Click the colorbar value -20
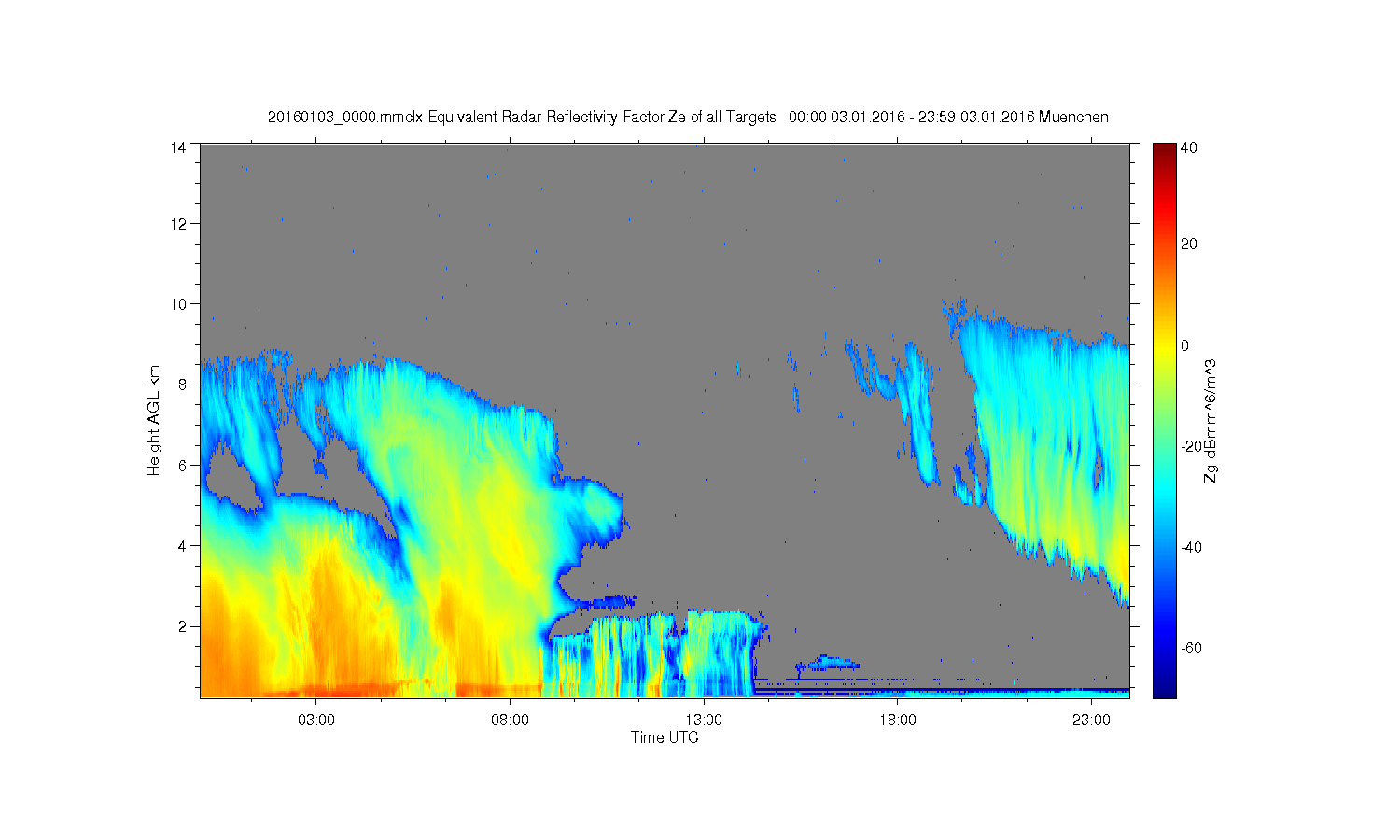 1191,446
